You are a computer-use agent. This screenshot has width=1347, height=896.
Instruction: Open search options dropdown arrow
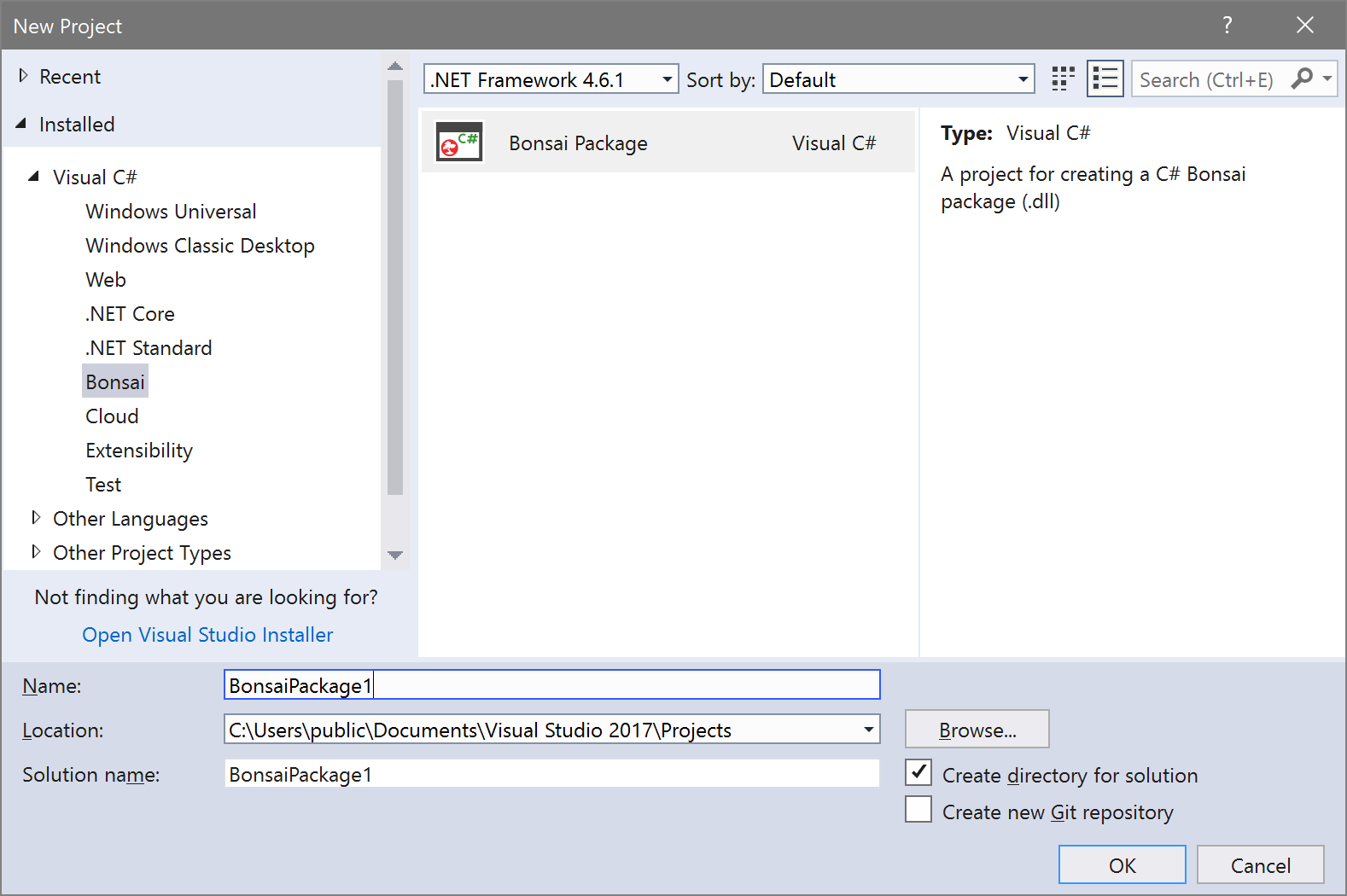click(1327, 79)
